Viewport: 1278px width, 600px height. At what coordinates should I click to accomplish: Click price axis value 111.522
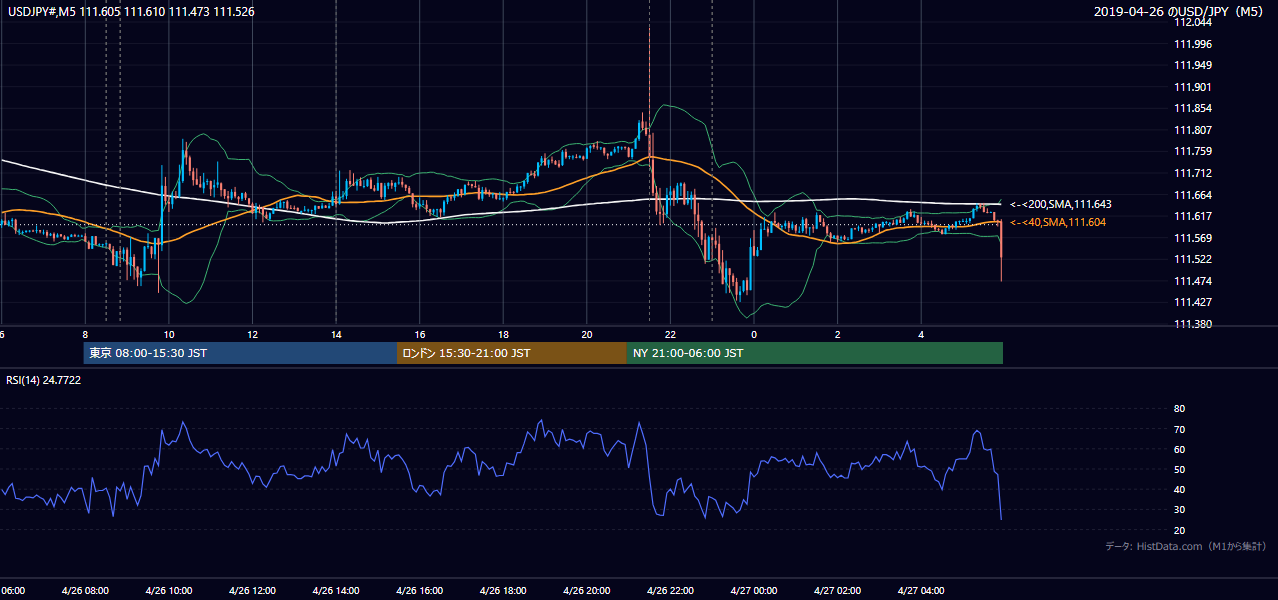point(1192,259)
